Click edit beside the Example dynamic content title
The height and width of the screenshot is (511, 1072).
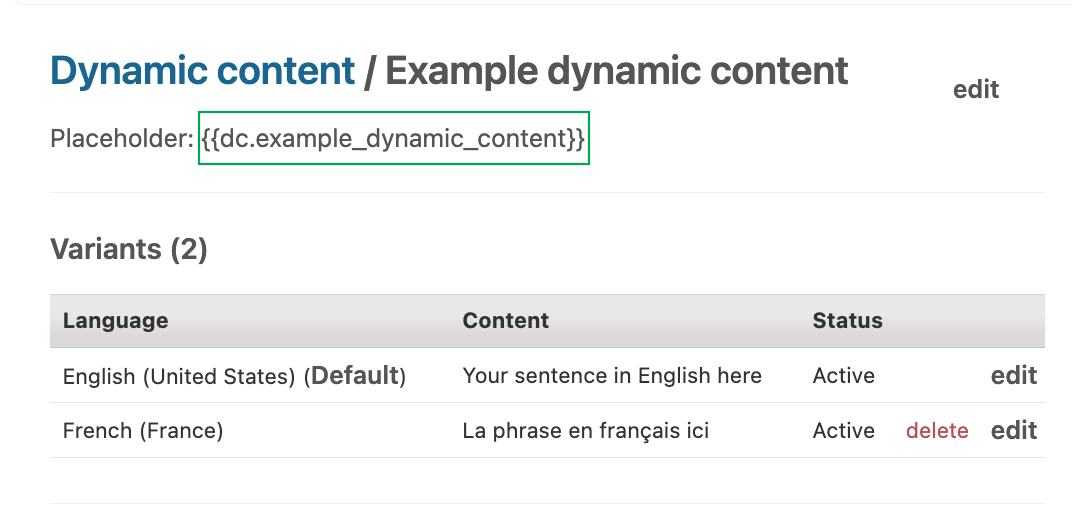point(976,90)
